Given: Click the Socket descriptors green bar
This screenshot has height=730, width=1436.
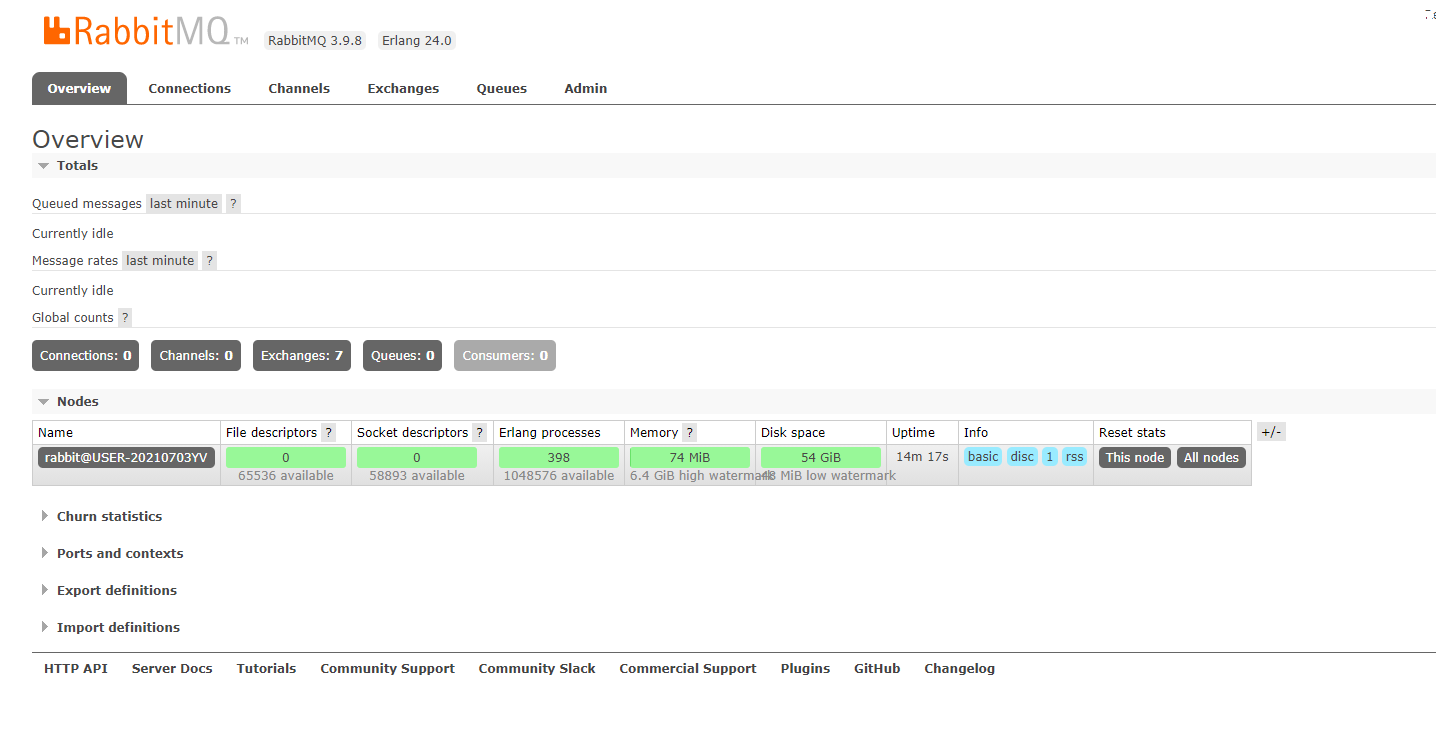Looking at the screenshot, I should pos(417,458).
